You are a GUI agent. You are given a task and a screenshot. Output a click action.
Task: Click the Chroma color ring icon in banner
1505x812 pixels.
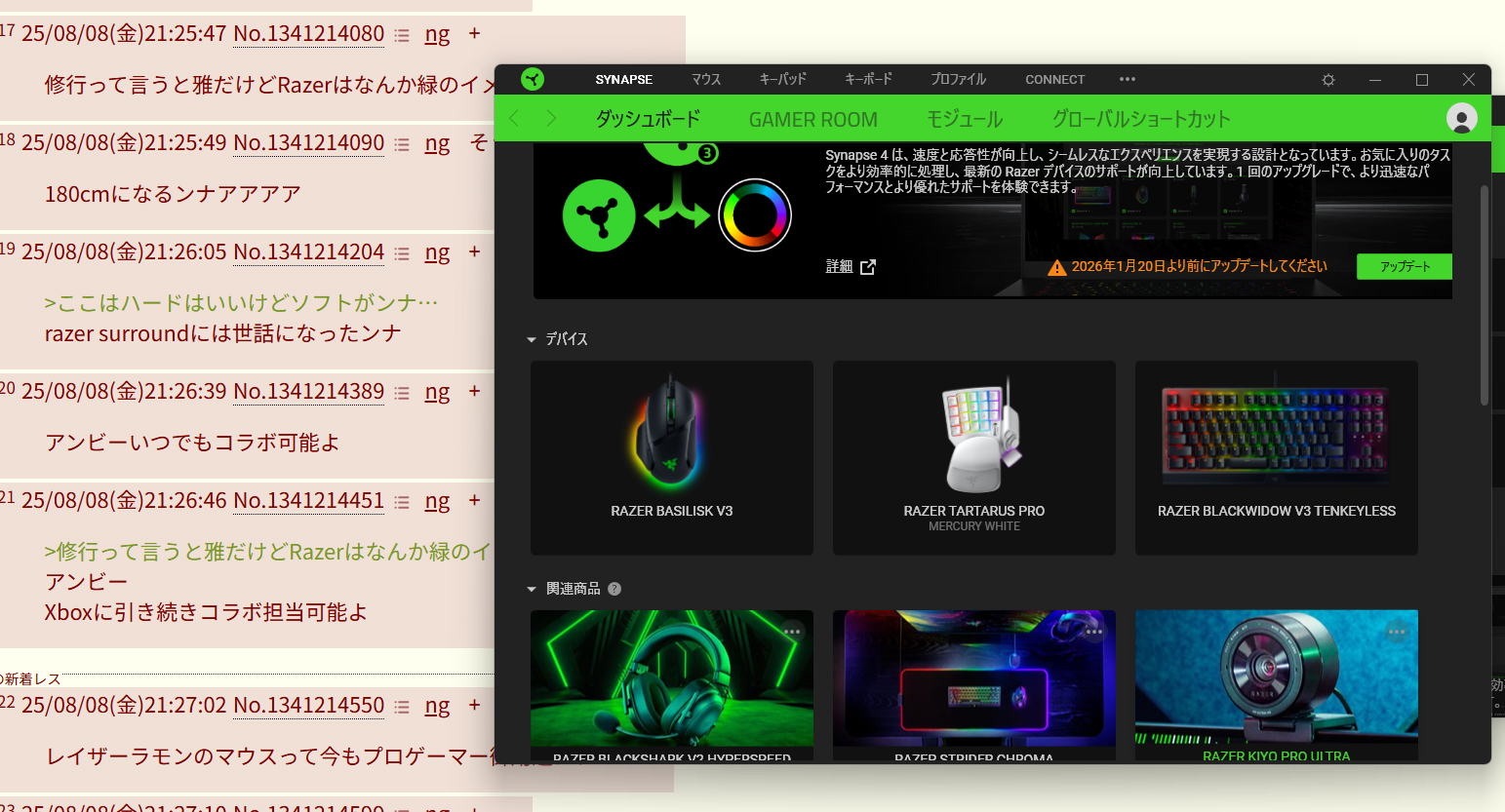(x=755, y=215)
